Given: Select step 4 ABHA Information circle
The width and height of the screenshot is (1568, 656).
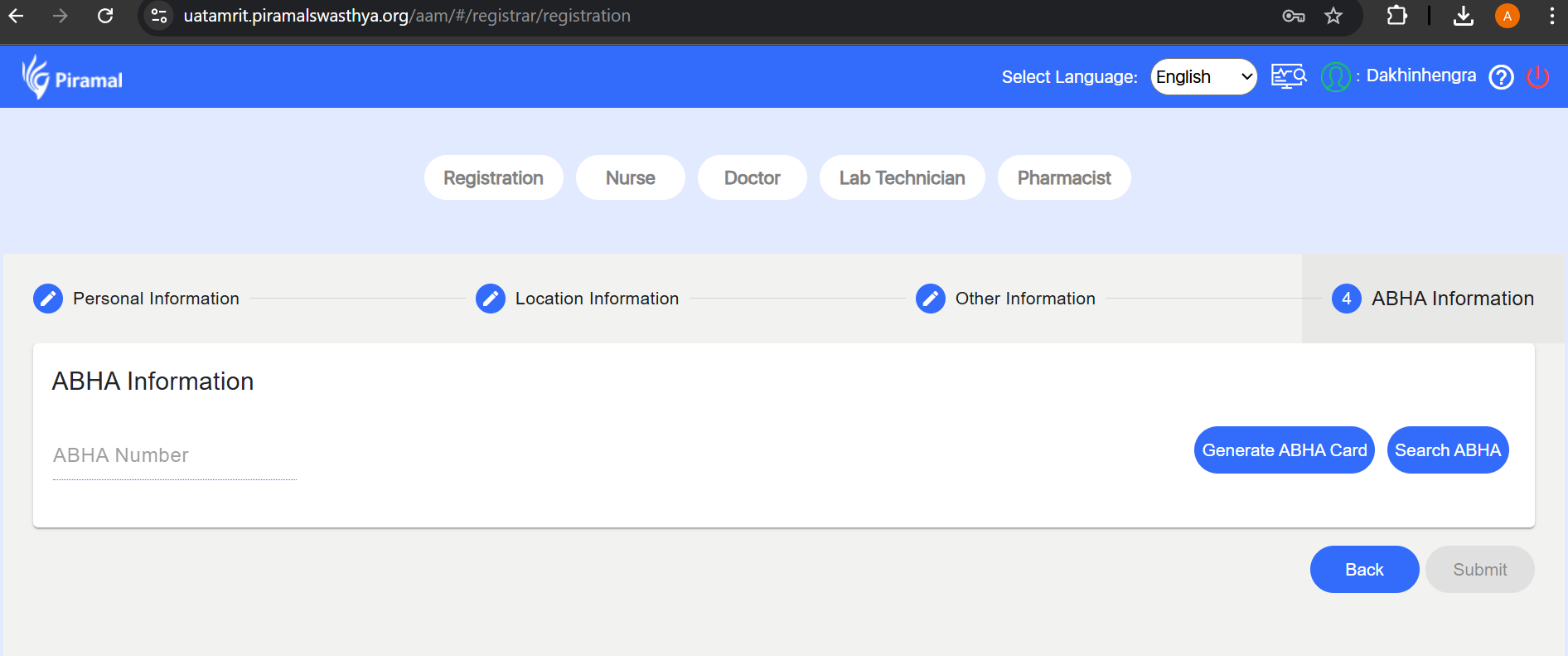Looking at the screenshot, I should pos(1346,299).
